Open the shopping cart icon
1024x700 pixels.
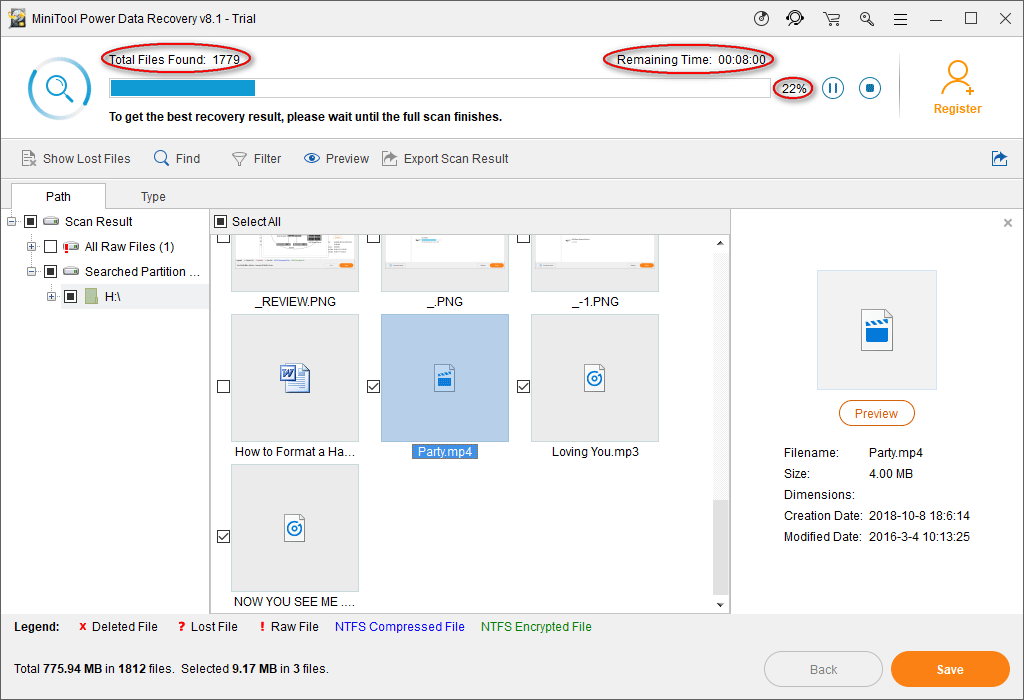tap(831, 19)
